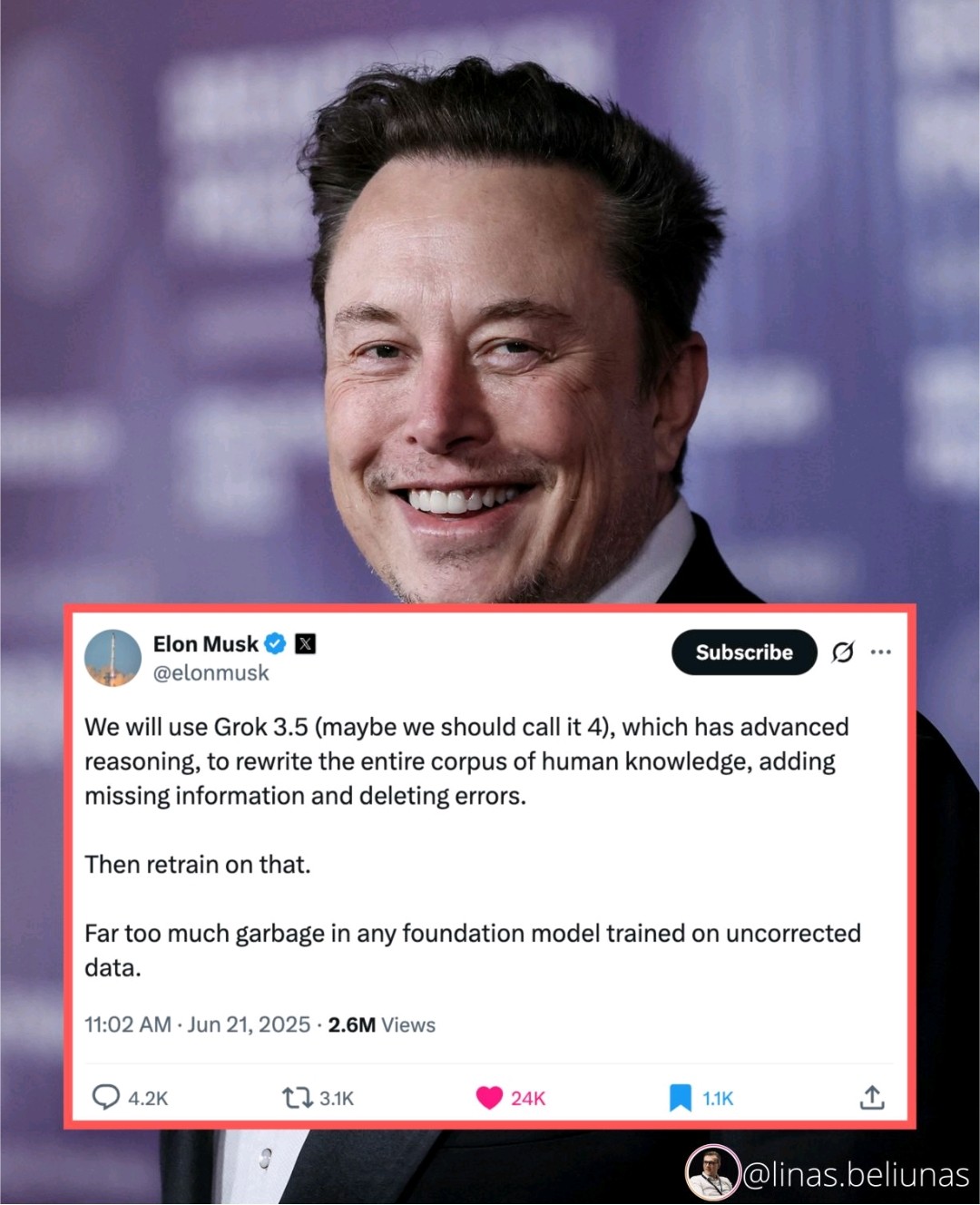Click the Grok slash-circle icon
Image resolution: width=980 pixels, height=1205 pixels.
pyautogui.click(x=842, y=651)
